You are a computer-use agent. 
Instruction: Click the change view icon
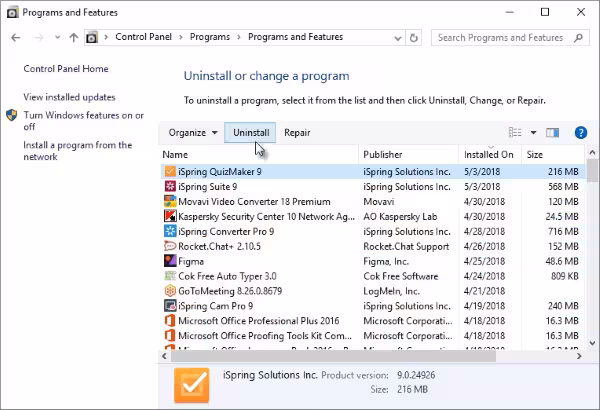pos(515,132)
